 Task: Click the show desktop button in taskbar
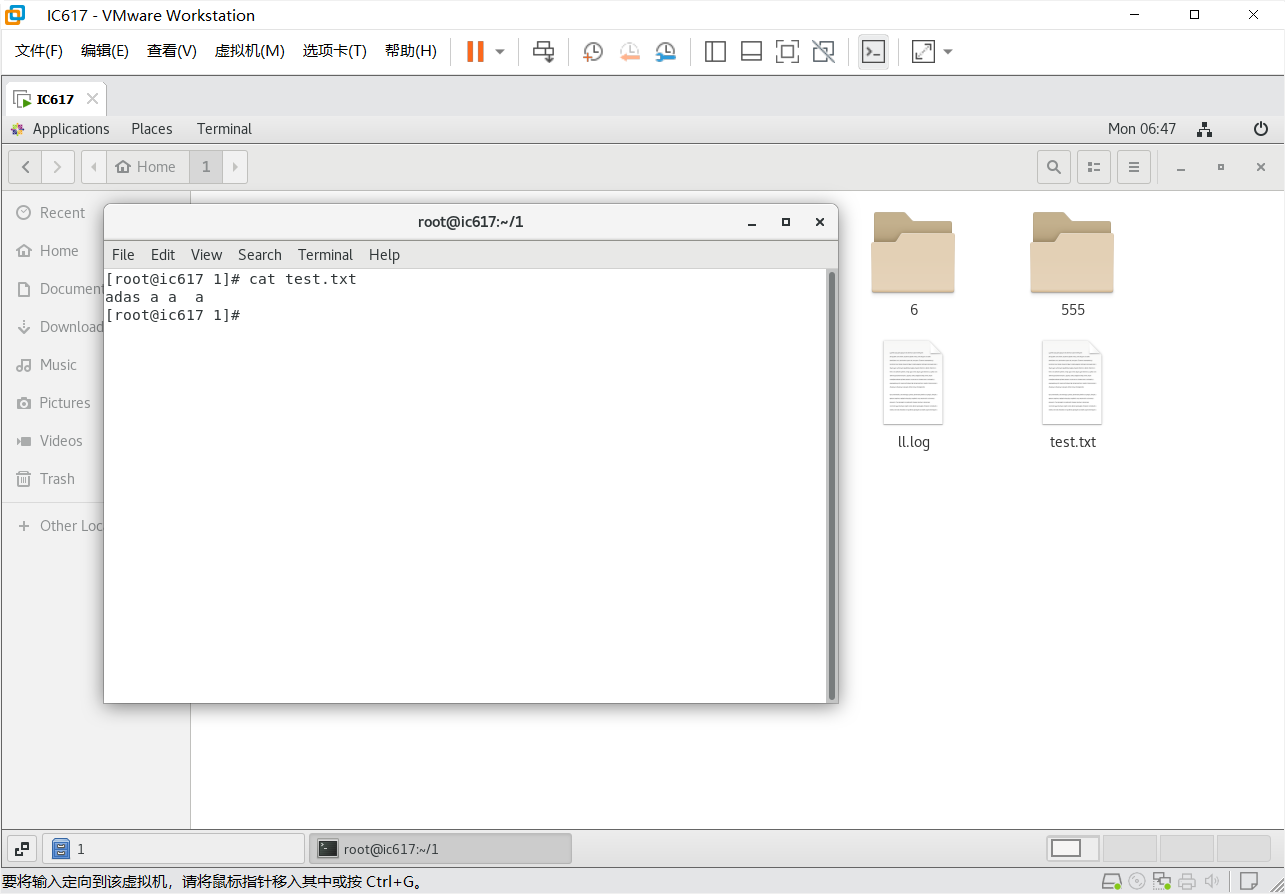[x=22, y=849]
